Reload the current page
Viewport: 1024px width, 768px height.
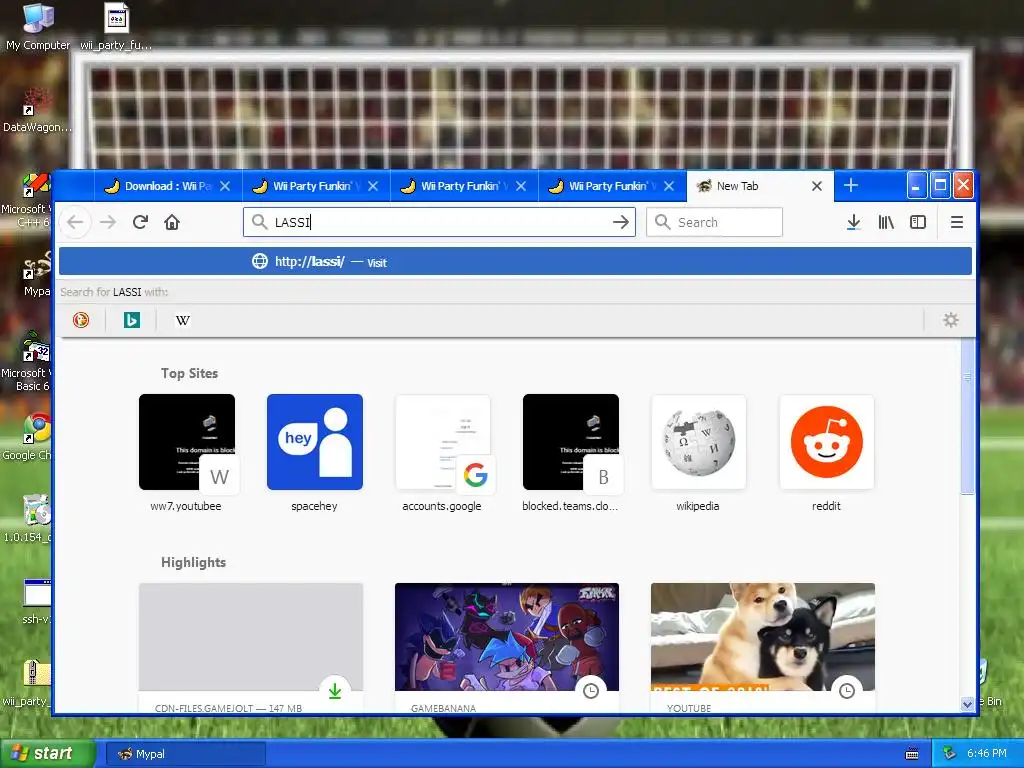pyautogui.click(x=140, y=222)
